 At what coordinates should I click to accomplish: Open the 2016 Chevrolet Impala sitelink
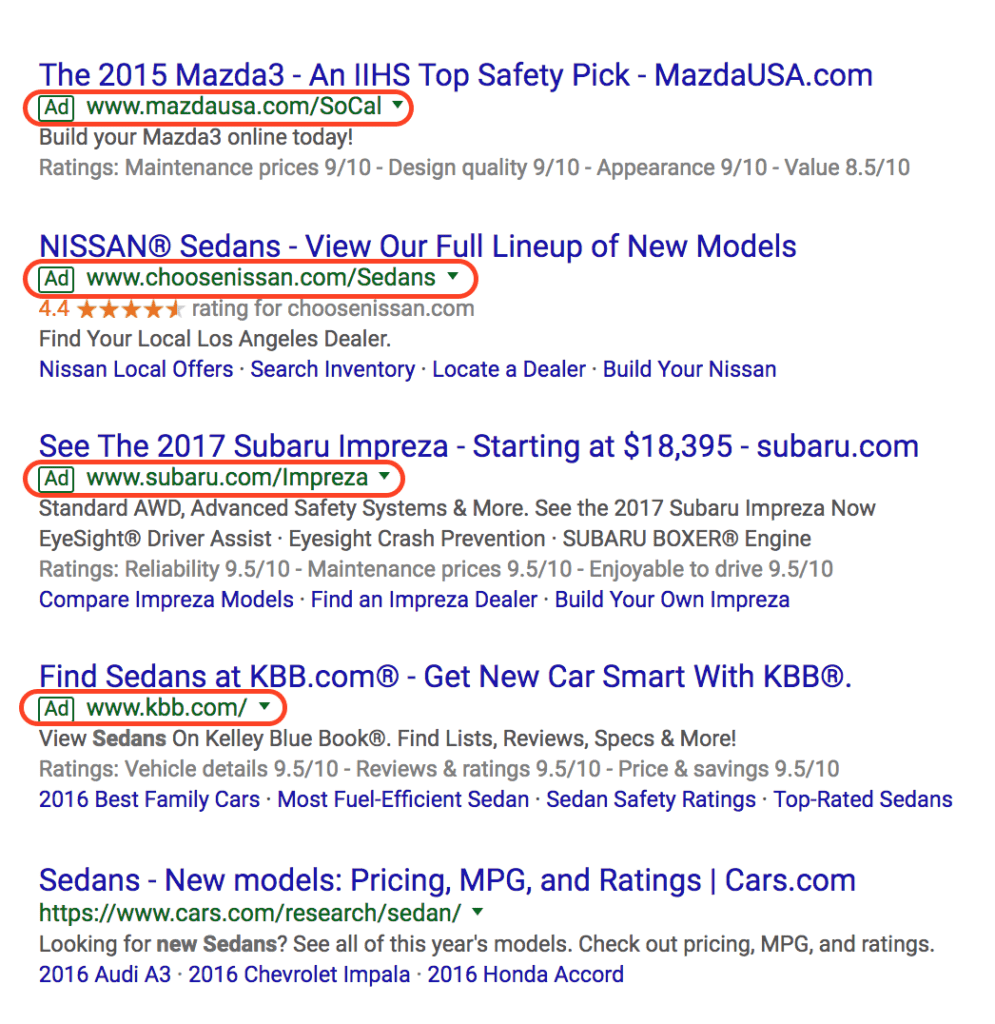[300, 975]
